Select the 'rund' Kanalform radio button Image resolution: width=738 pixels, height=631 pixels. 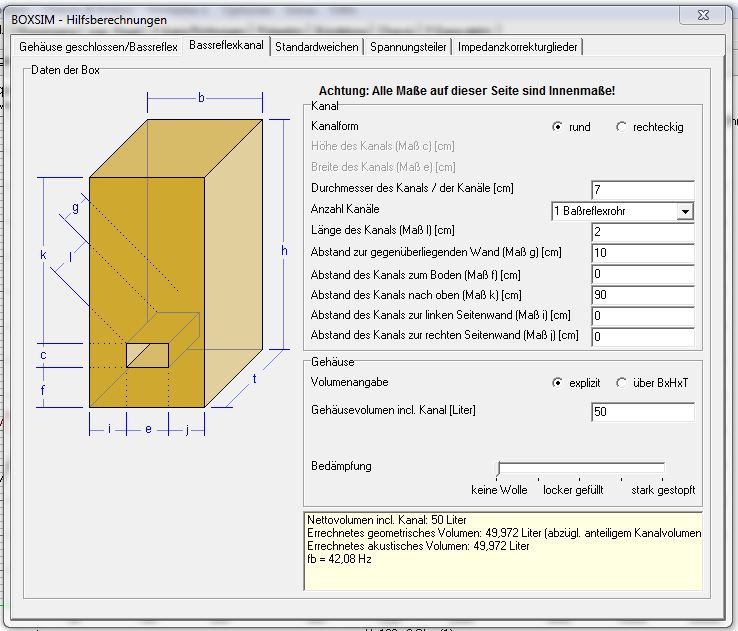[x=557, y=127]
